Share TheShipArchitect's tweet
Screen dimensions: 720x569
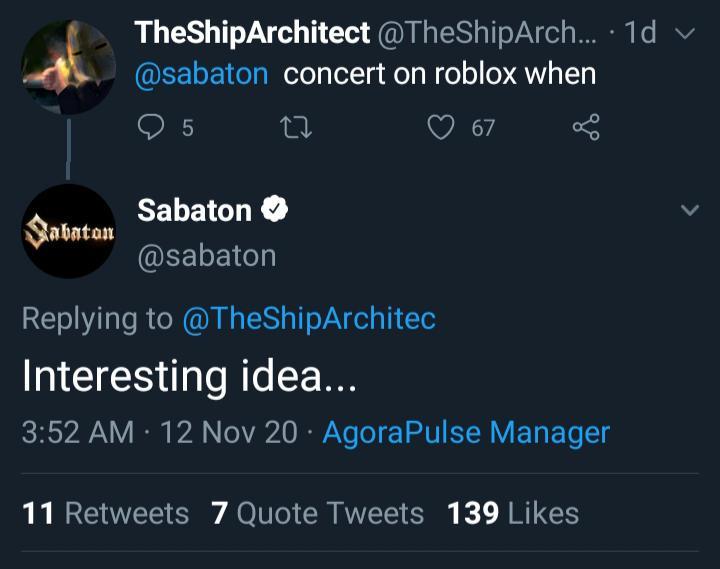click(586, 127)
